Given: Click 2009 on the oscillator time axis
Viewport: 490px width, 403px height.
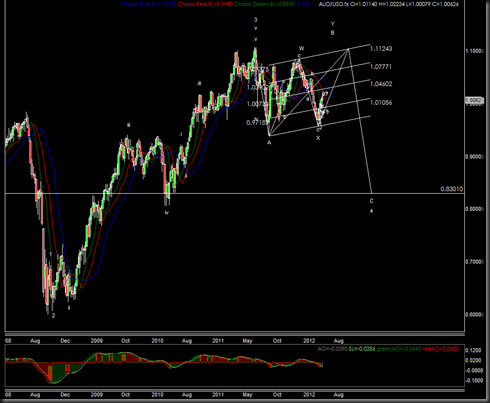Looking at the screenshot, I should (x=97, y=395).
